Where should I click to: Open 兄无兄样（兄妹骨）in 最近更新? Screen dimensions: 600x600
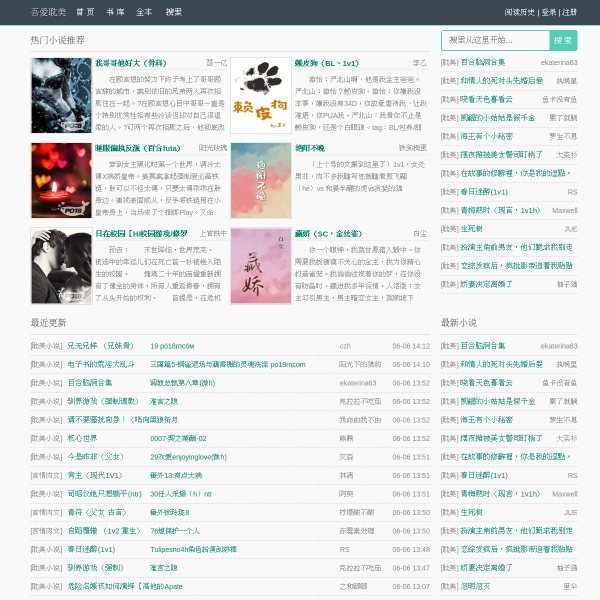coord(101,346)
